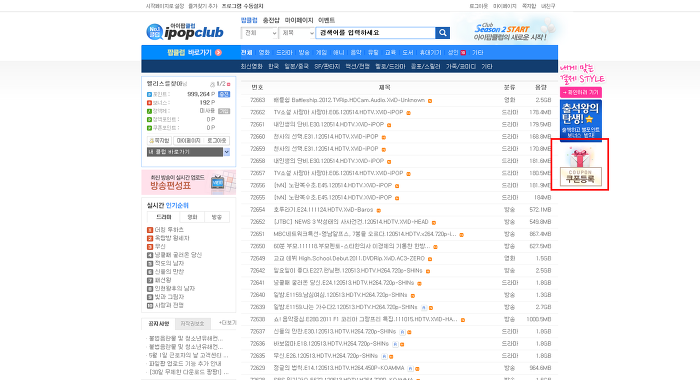This screenshot has width=700, height=380.
Task: Click the +더보기 link in notices
Action: 227,322
